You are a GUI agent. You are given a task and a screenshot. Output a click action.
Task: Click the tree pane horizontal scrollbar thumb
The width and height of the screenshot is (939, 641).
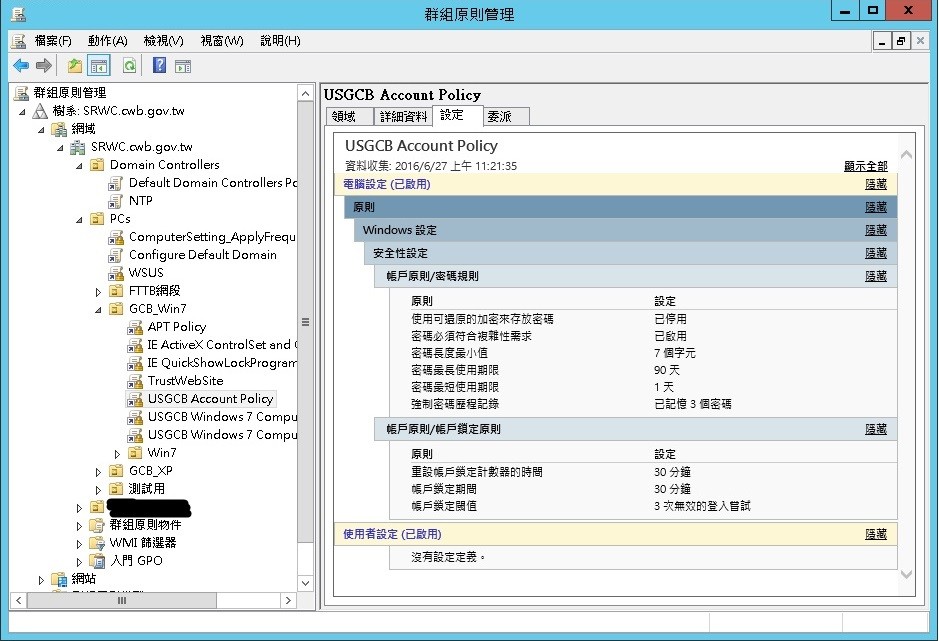tap(122, 600)
